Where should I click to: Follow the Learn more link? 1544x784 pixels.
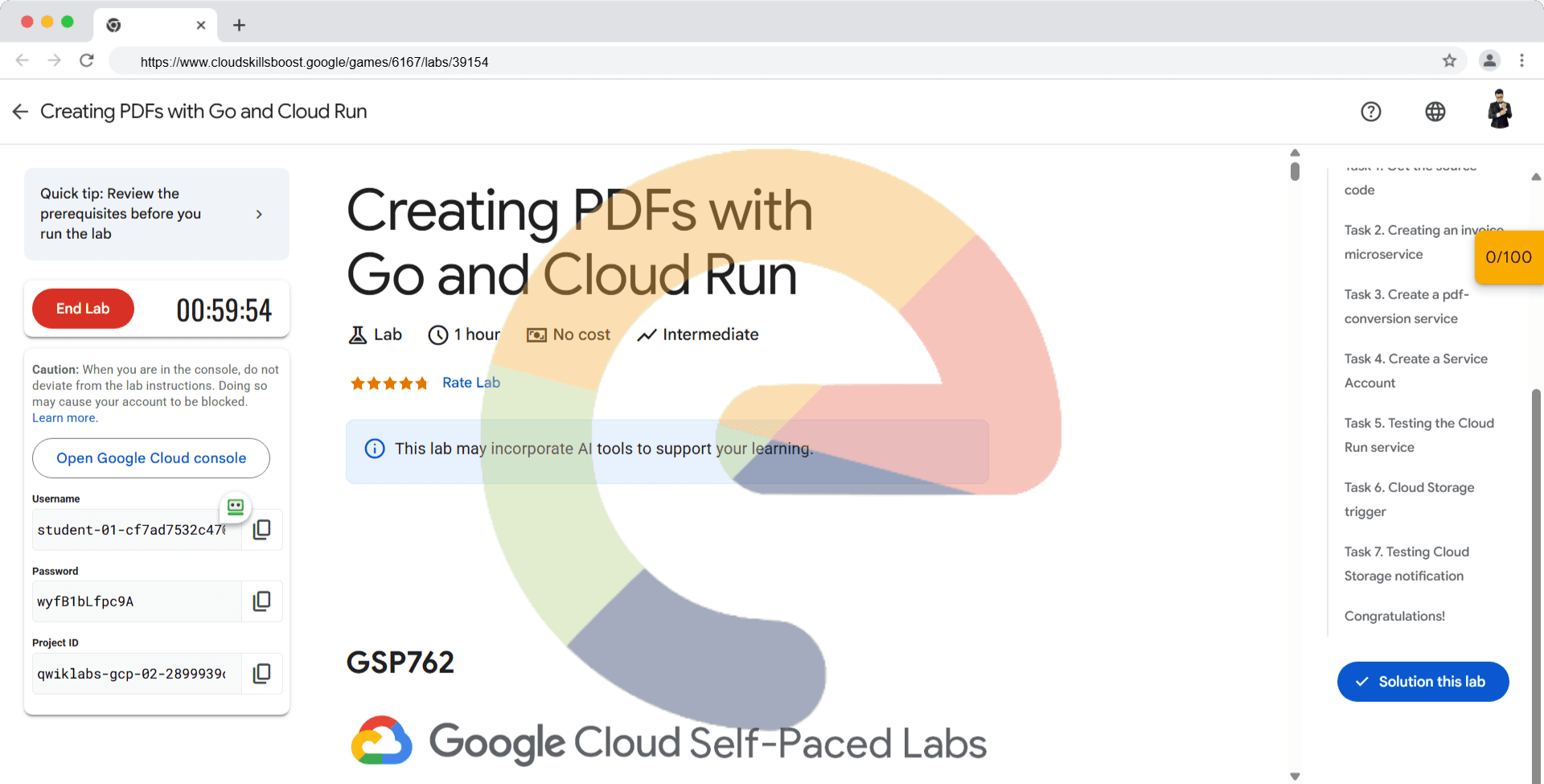click(x=64, y=418)
